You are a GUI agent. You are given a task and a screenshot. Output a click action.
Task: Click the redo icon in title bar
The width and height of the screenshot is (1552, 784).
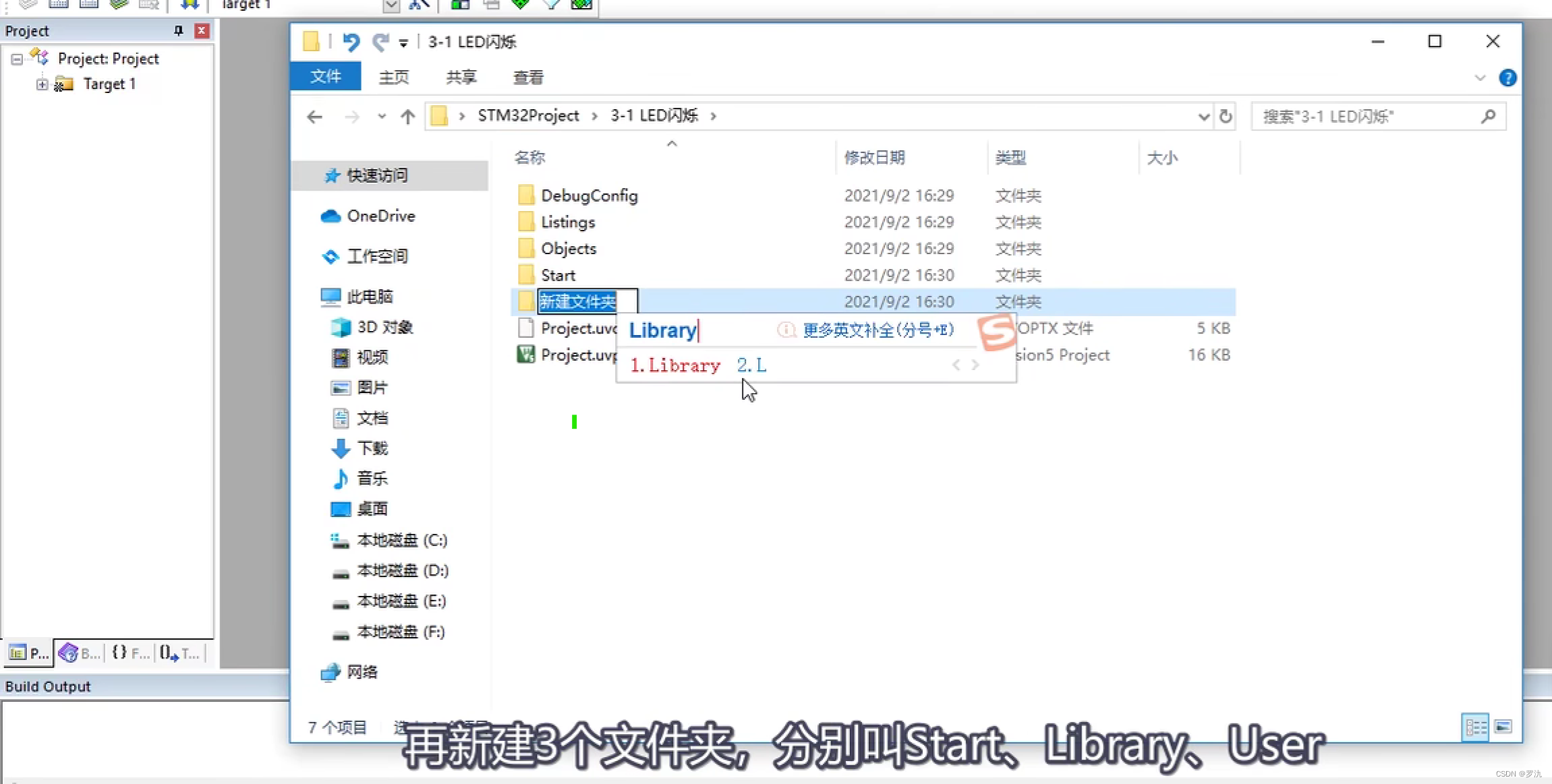(380, 42)
